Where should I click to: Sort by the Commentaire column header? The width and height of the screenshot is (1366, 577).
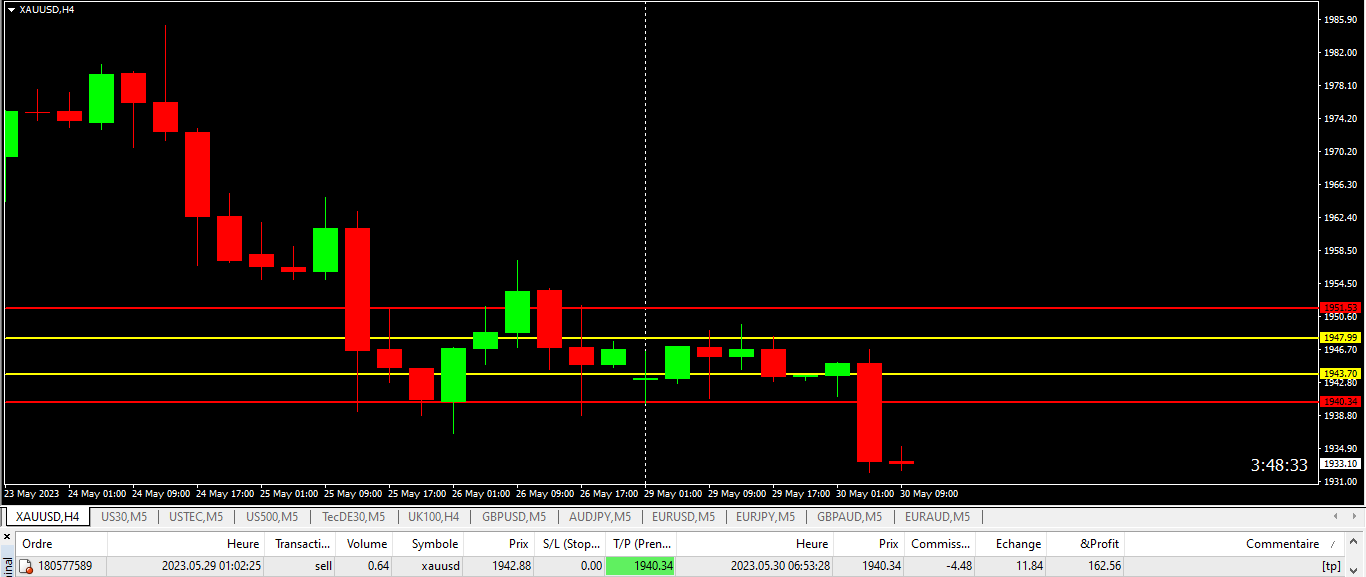1235,544
